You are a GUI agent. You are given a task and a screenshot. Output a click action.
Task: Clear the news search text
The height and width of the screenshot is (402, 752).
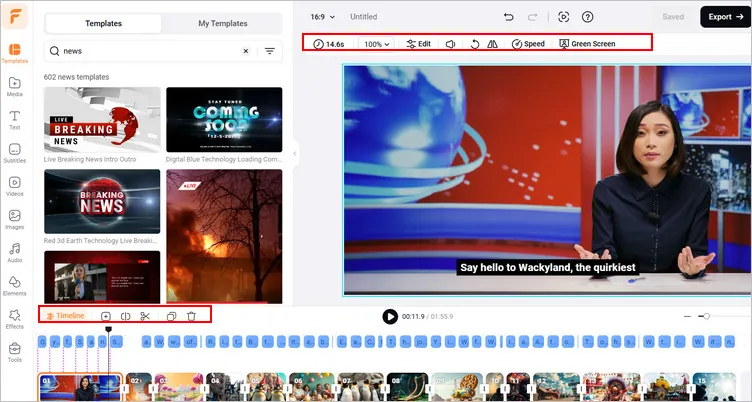246,51
